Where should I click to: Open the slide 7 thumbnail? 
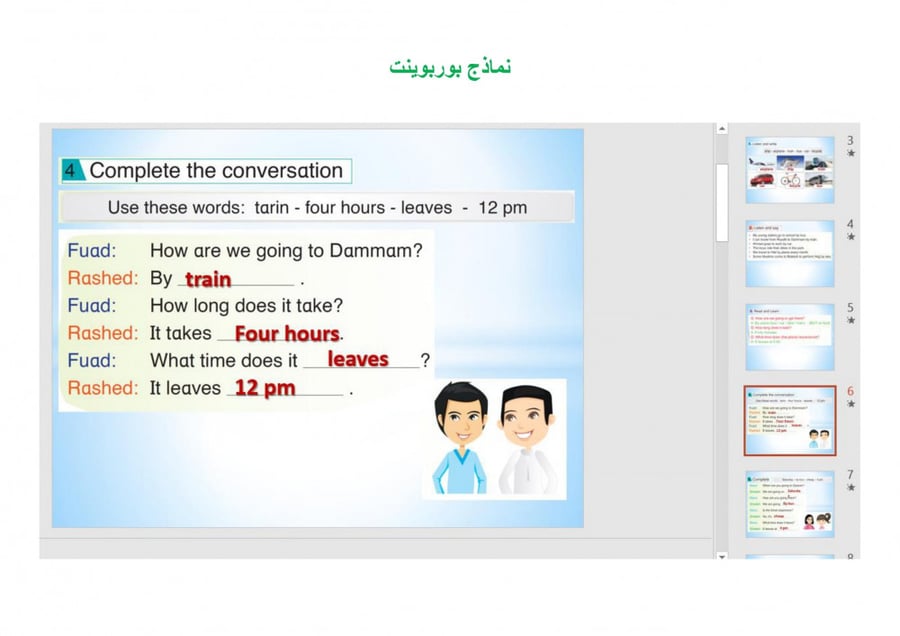[x=790, y=505]
